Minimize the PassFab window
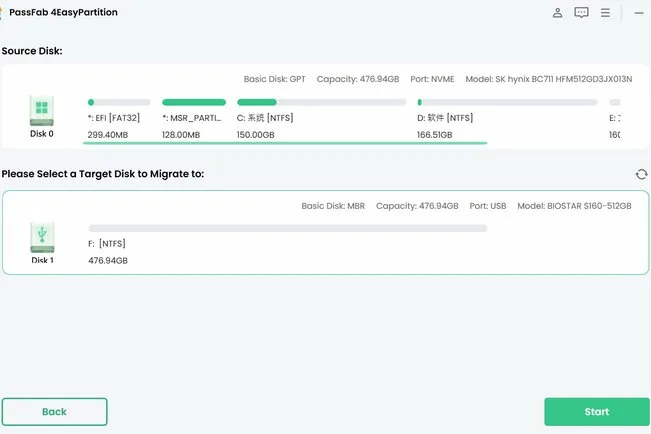The height and width of the screenshot is (434, 651). tap(639, 13)
